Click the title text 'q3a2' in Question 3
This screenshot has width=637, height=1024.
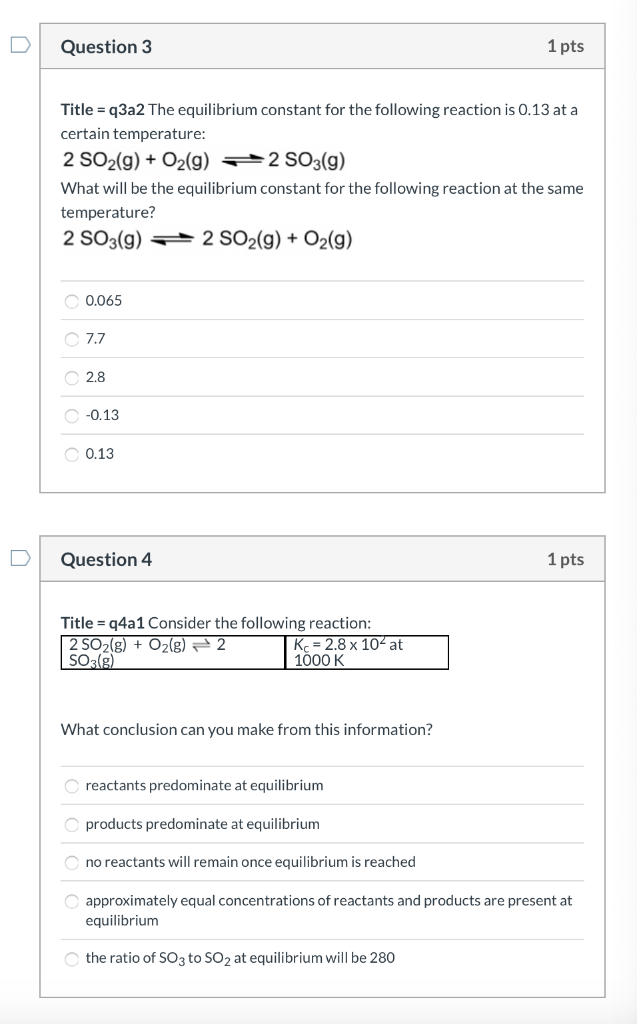[127, 109]
